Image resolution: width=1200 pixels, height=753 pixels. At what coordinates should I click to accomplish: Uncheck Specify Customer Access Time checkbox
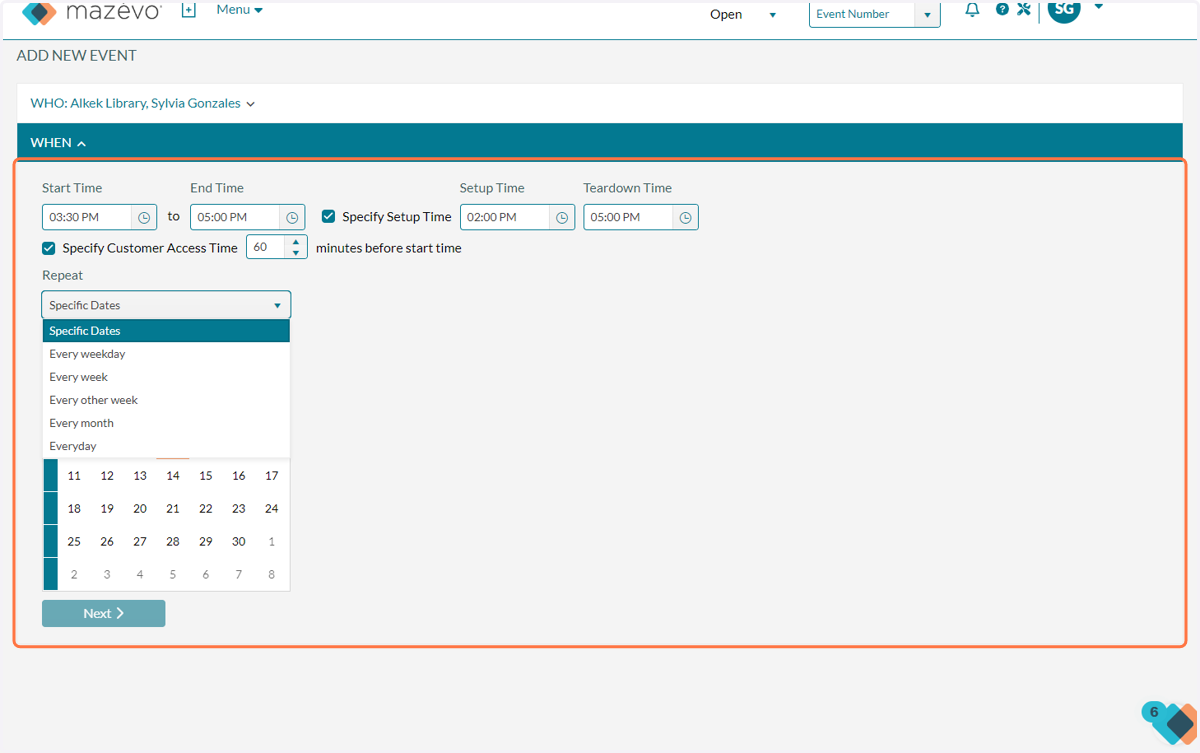(48, 248)
